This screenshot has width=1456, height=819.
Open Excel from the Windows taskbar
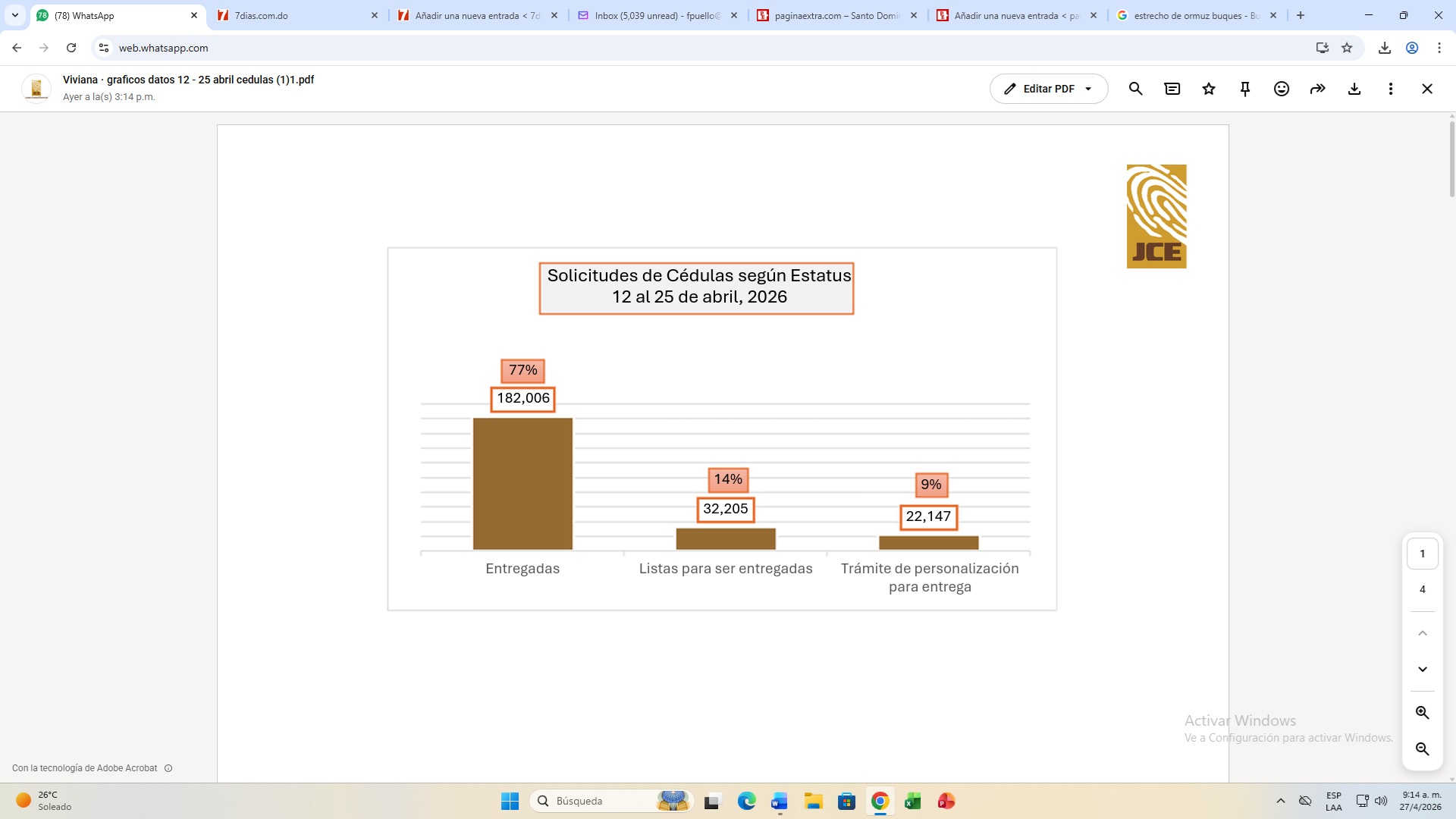pyautogui.click(x=913, y=801)
